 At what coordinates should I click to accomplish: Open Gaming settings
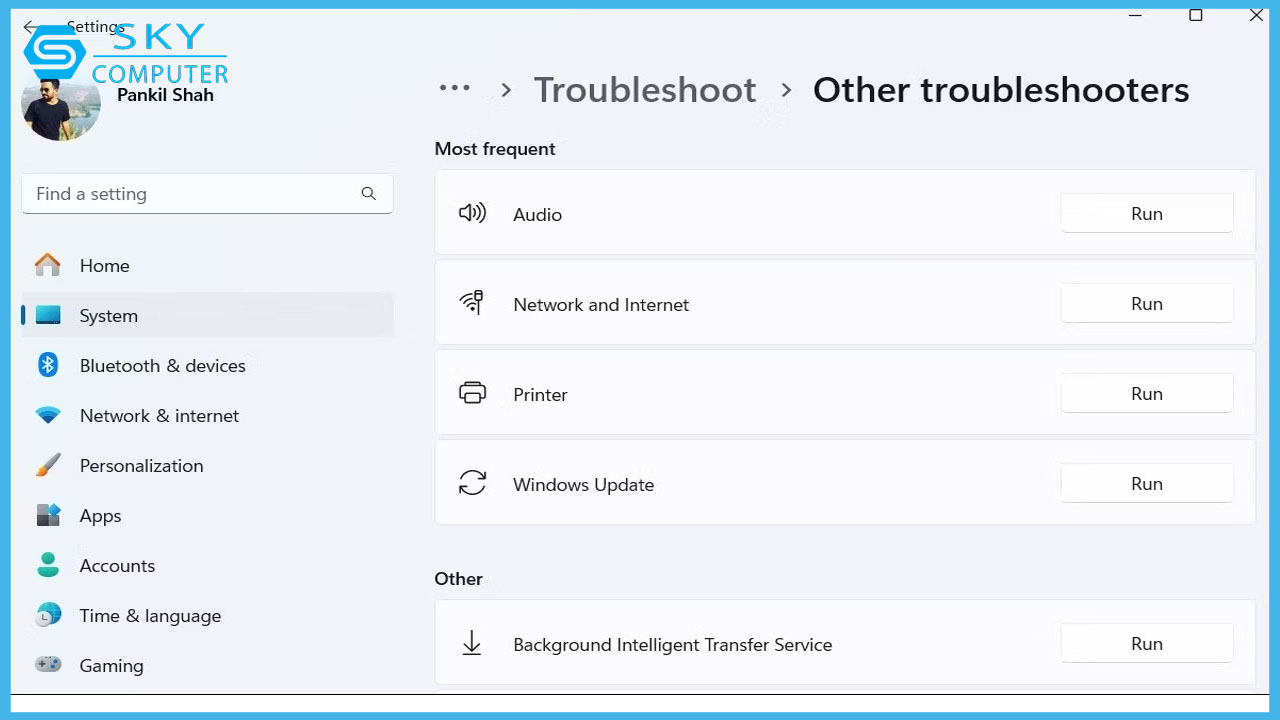coord(207,666)
